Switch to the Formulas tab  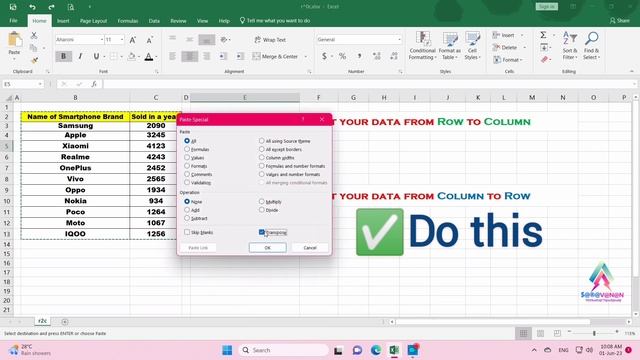(128, 20)
